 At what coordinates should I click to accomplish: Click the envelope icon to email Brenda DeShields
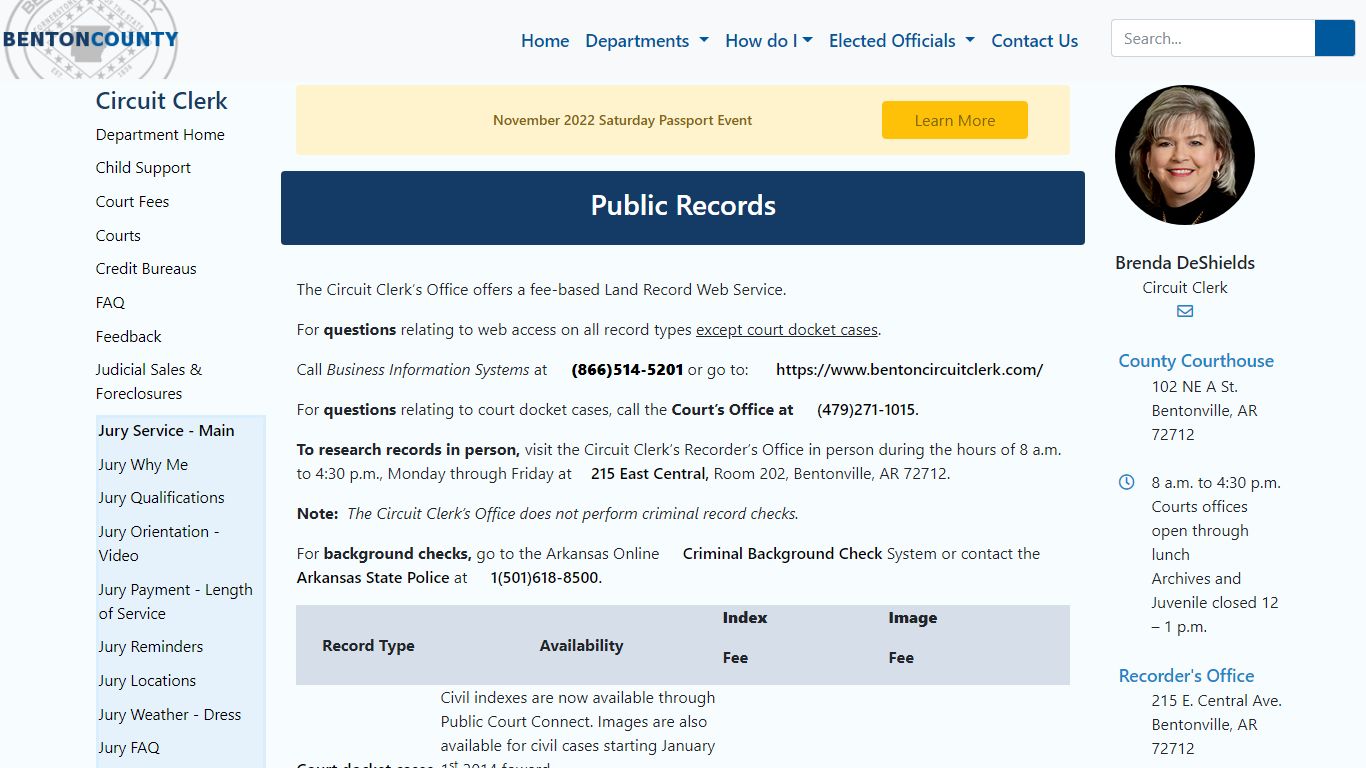point(1184,311)
